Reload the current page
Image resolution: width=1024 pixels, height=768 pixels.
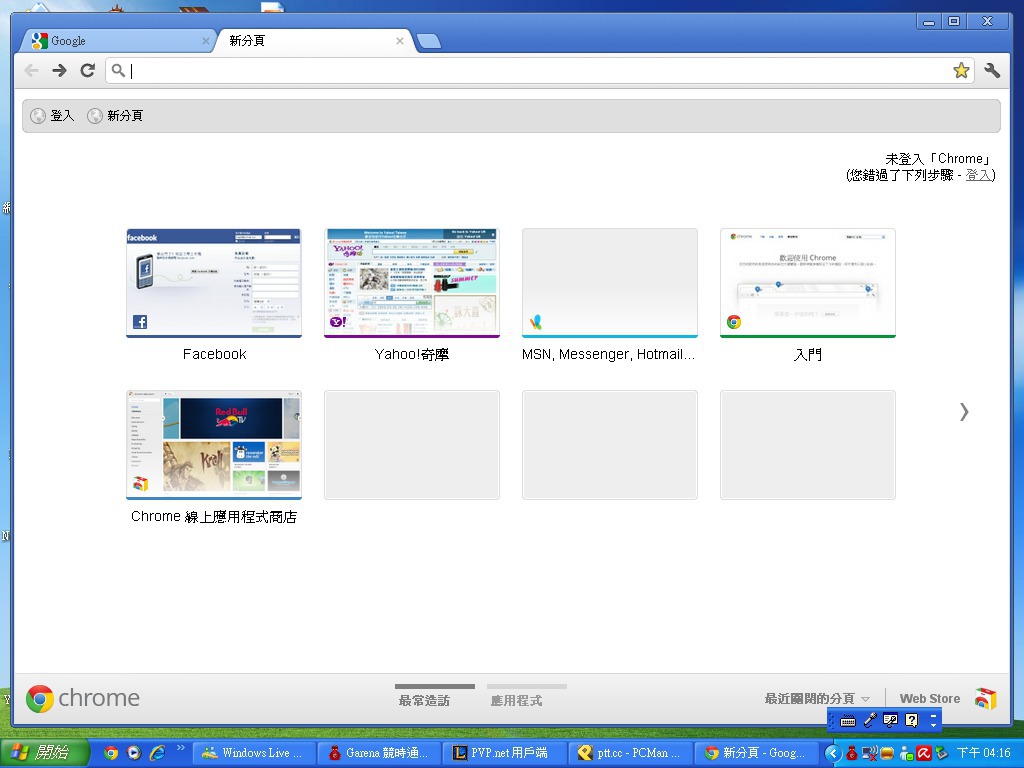pos(88,71)
